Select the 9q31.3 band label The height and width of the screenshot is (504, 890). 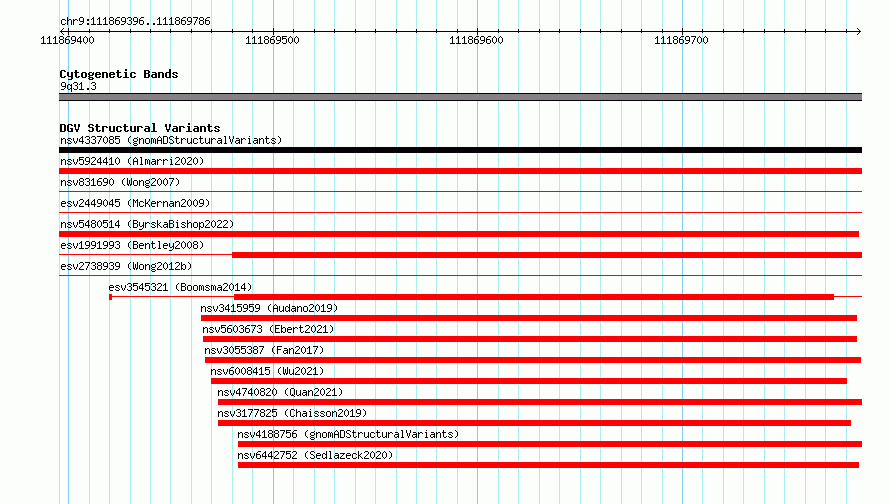coord(78,86)
